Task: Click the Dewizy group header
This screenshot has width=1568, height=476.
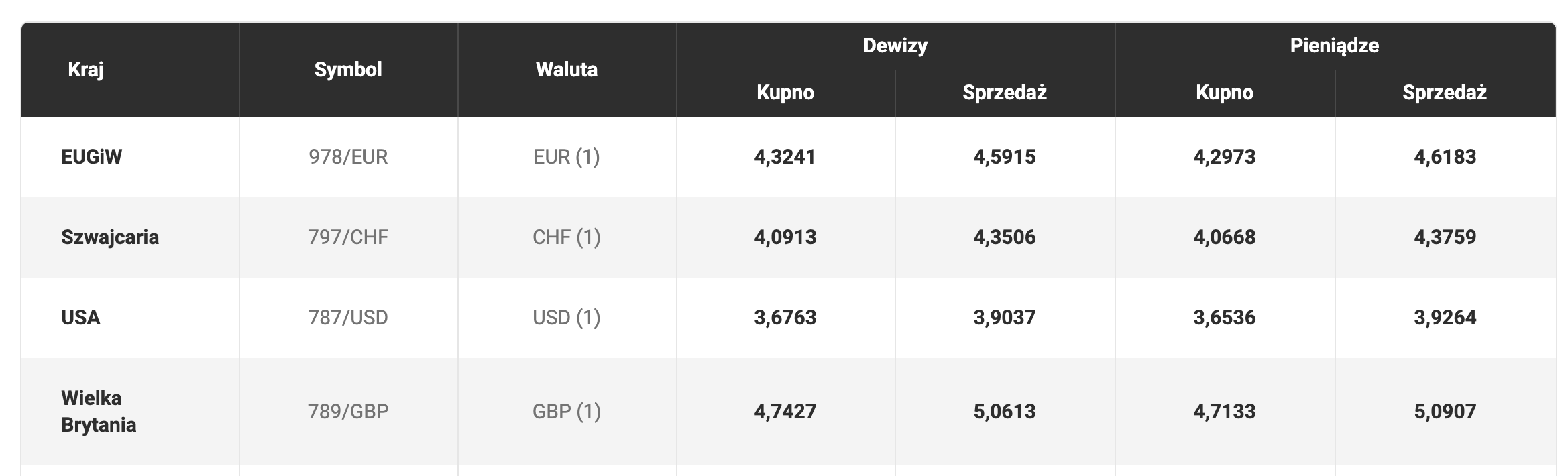Action: (x=895, y=46)
